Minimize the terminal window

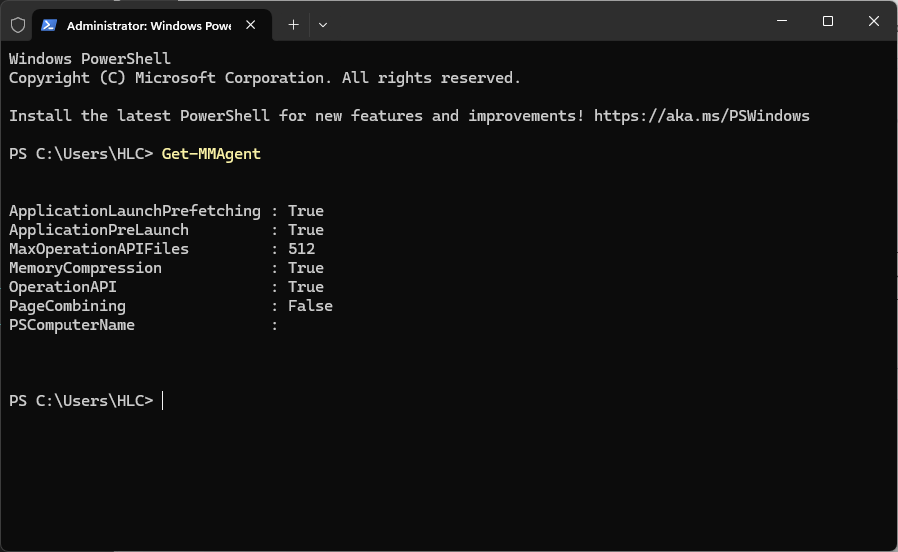click(x=781, y=21)
